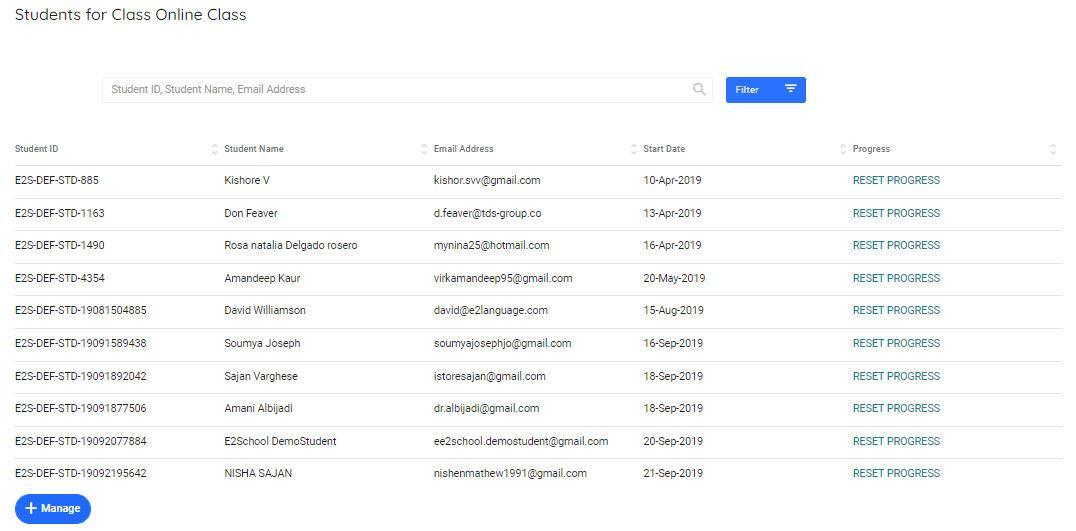Select the Soumya Joseph row name
Image resolution: width=1076 pixels, height=531 pixels.
click(262, 344)
